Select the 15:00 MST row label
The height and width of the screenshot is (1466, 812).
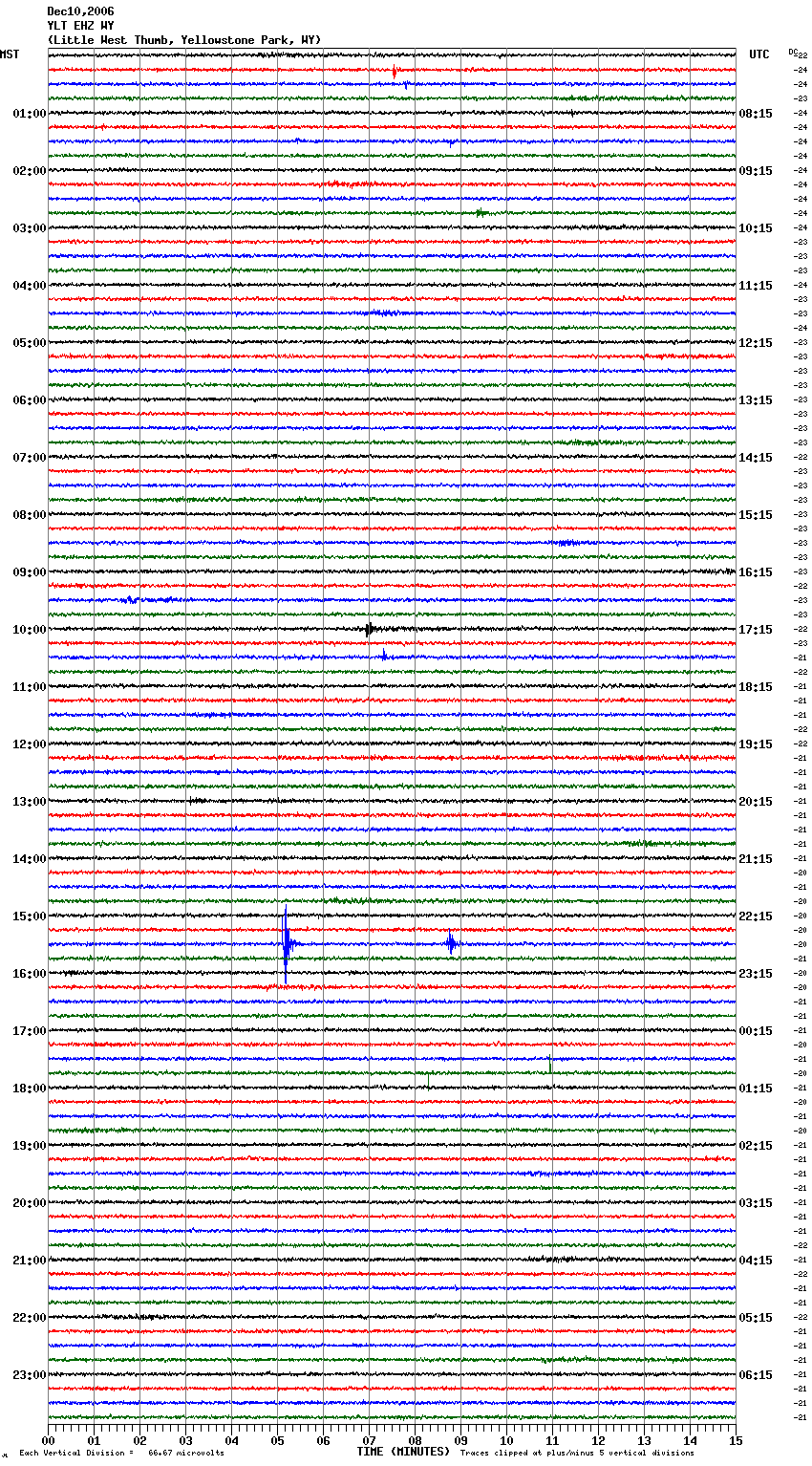point(30,916)
